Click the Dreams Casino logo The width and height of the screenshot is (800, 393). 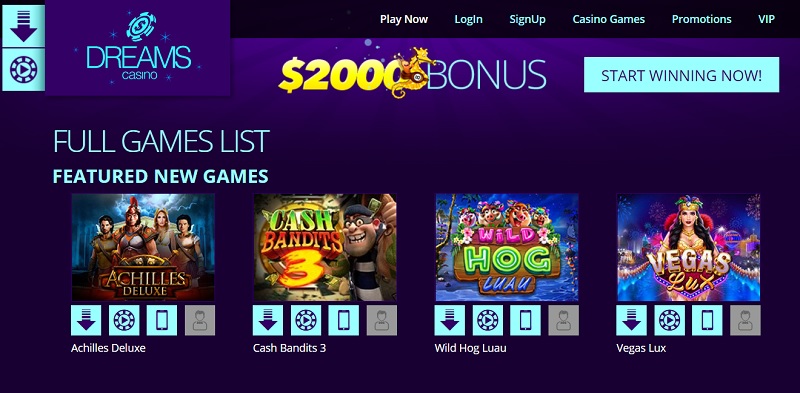tap(138, 48)
